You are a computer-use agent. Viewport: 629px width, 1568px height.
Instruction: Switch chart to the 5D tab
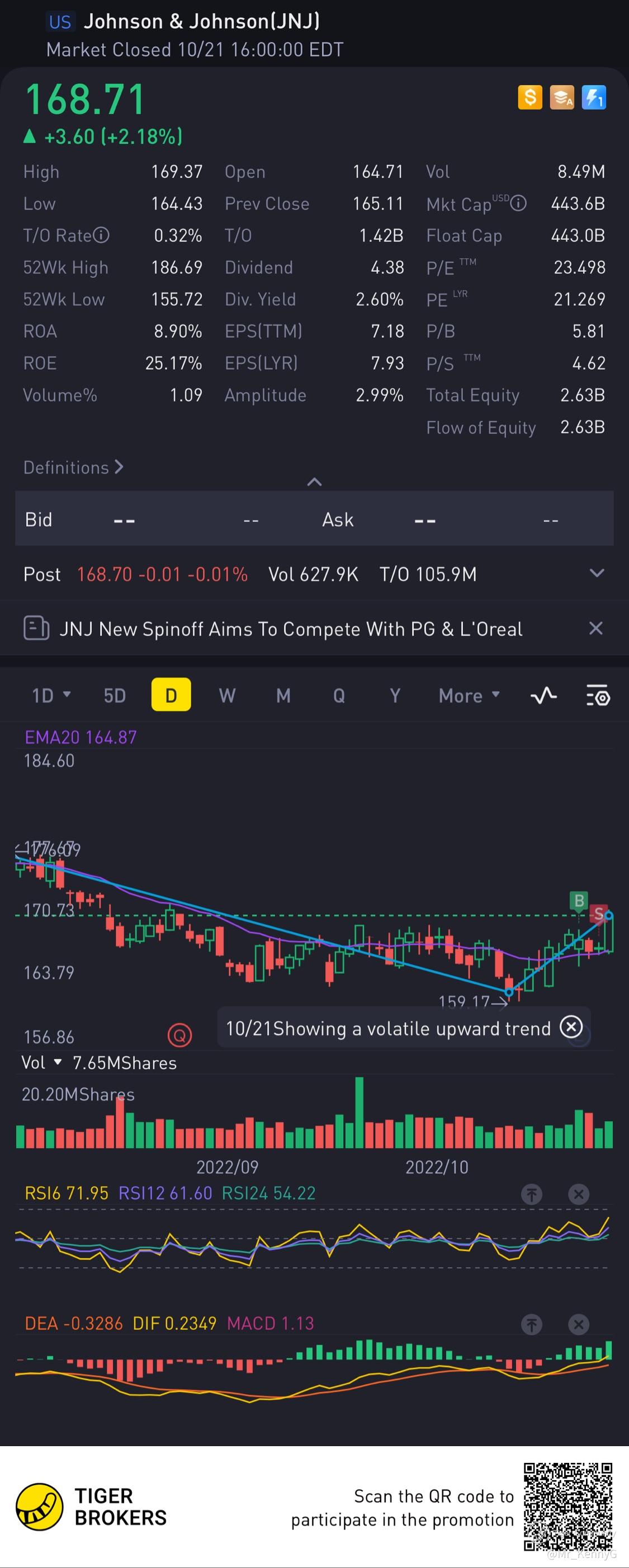pos(115,695)
